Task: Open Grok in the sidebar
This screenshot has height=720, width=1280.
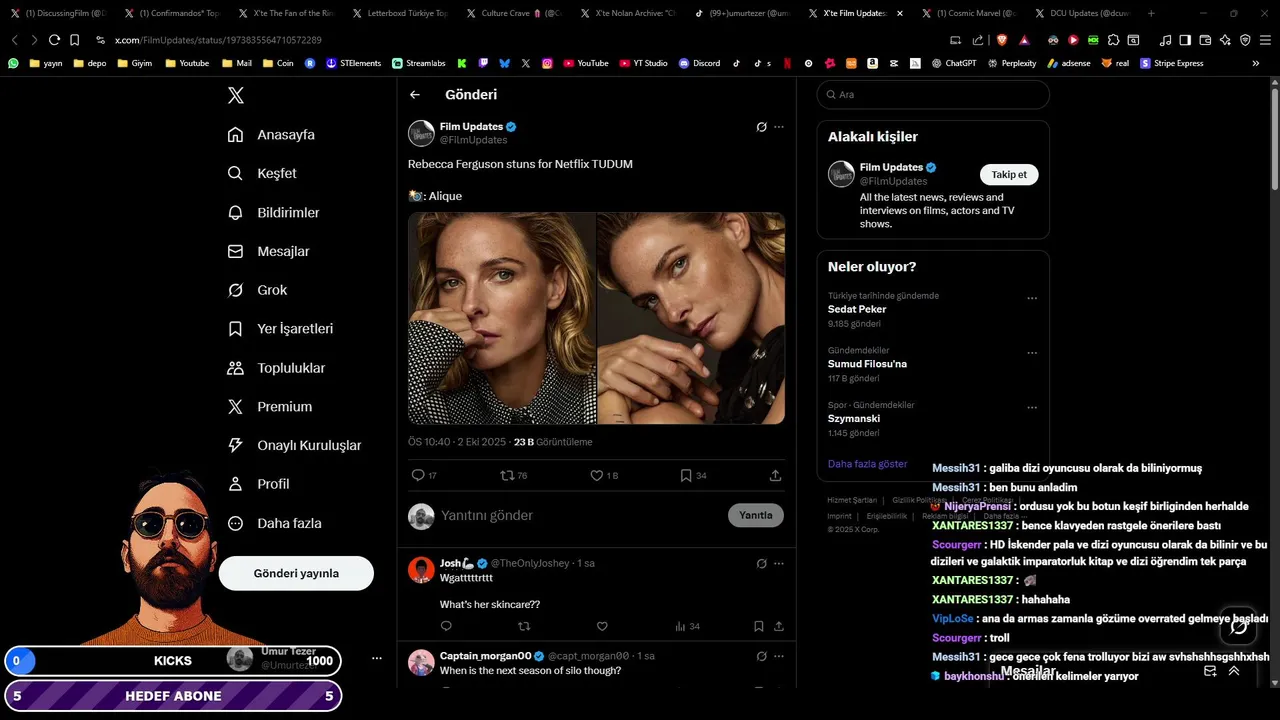Action: coord(257,290)
